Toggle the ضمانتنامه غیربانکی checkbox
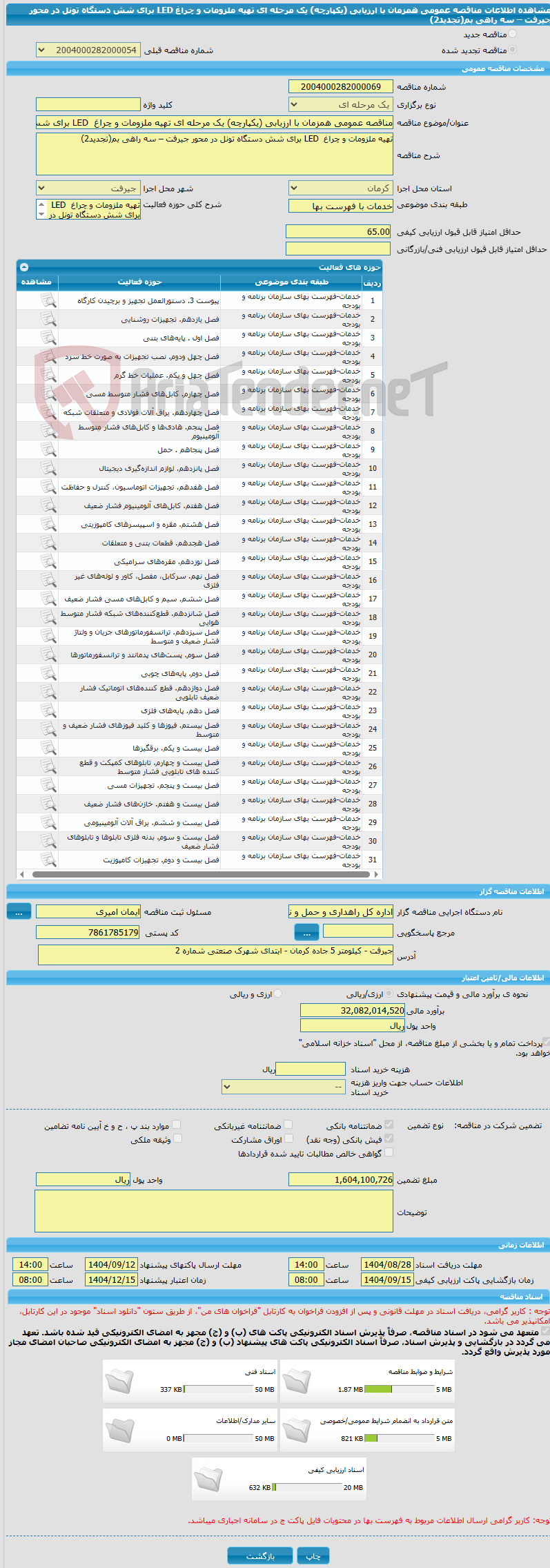The height and width of the screenshot is (1568, 550). click(x=288, y=1125)
